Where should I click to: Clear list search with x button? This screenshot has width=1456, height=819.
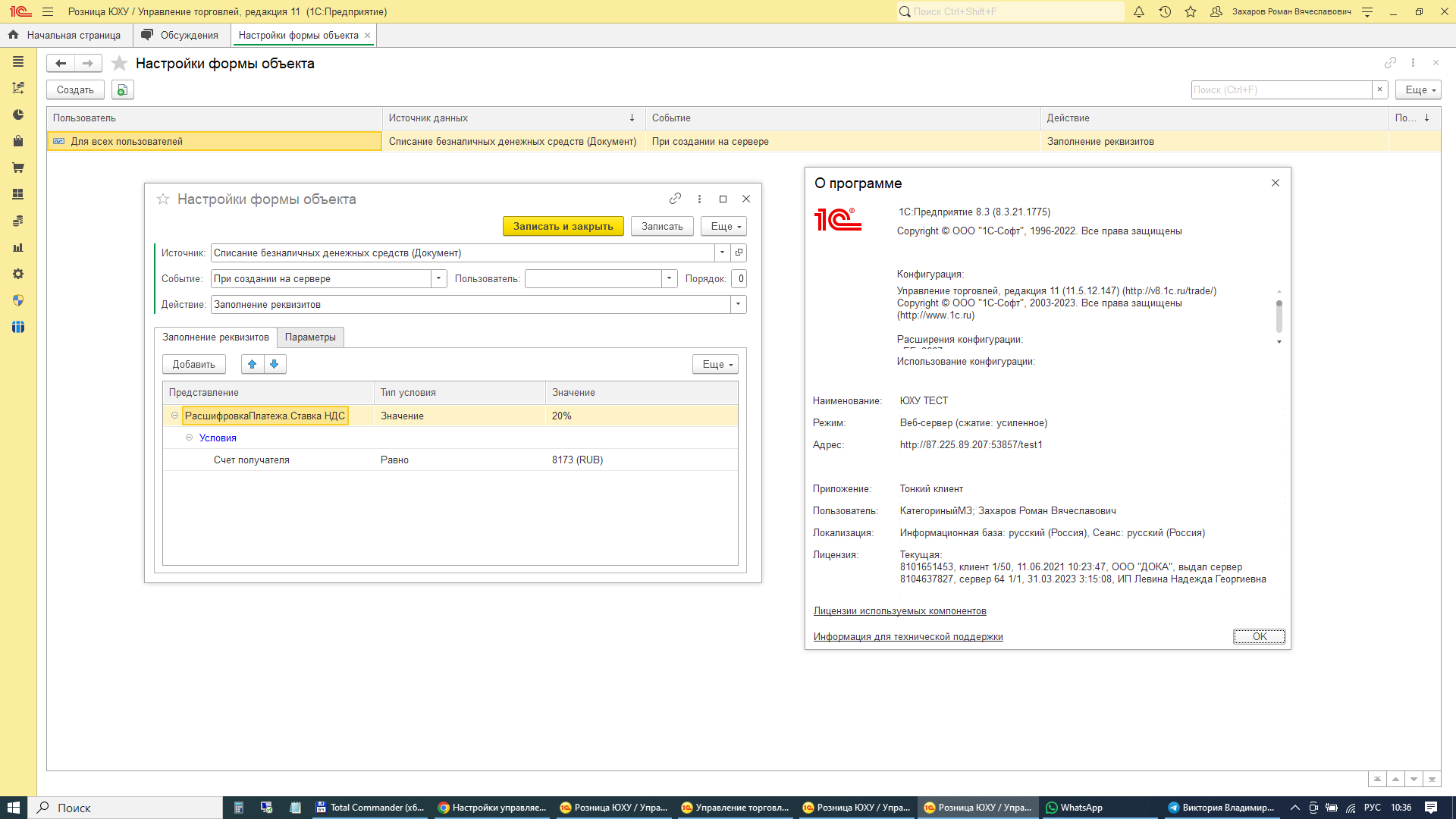(x=1380, y=89)
